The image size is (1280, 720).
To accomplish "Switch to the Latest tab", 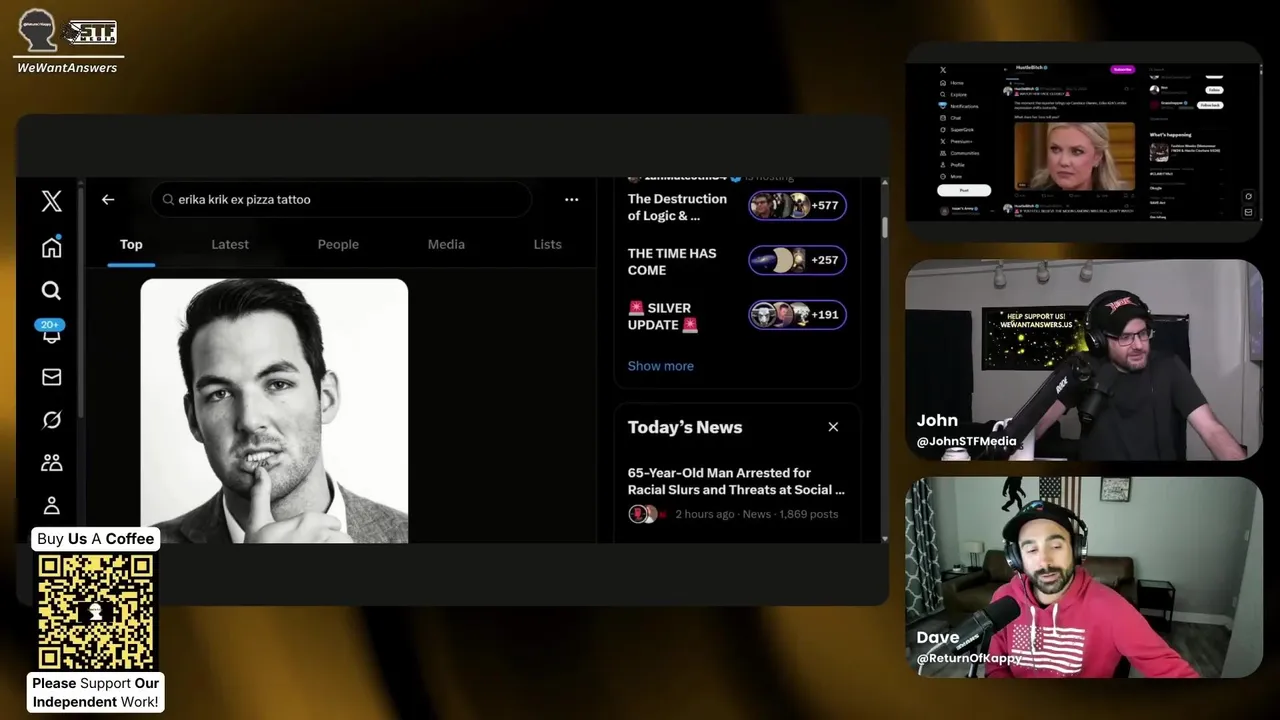I will (230, 244).
